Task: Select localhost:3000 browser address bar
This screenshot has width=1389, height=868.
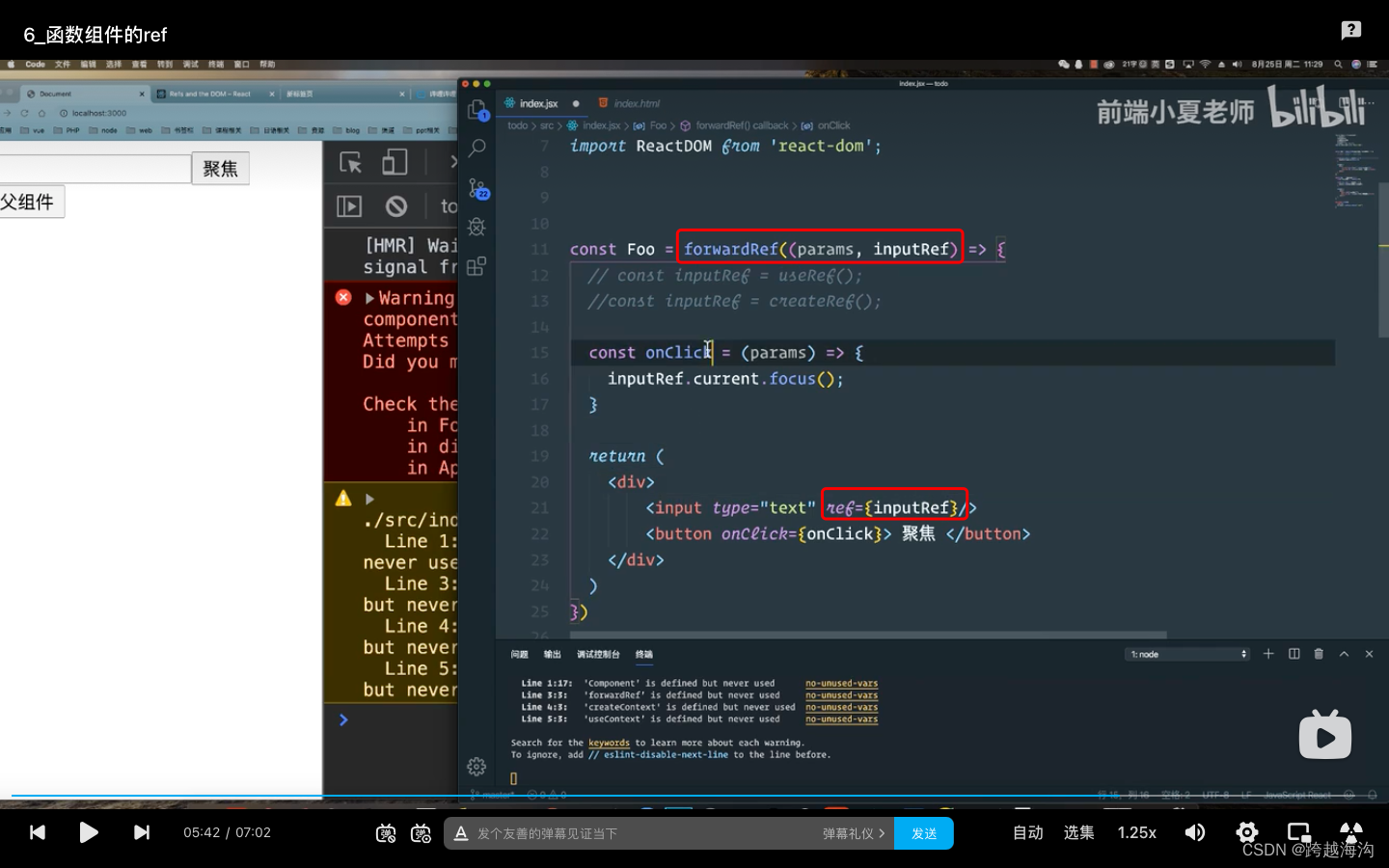Action: [99, 113]
